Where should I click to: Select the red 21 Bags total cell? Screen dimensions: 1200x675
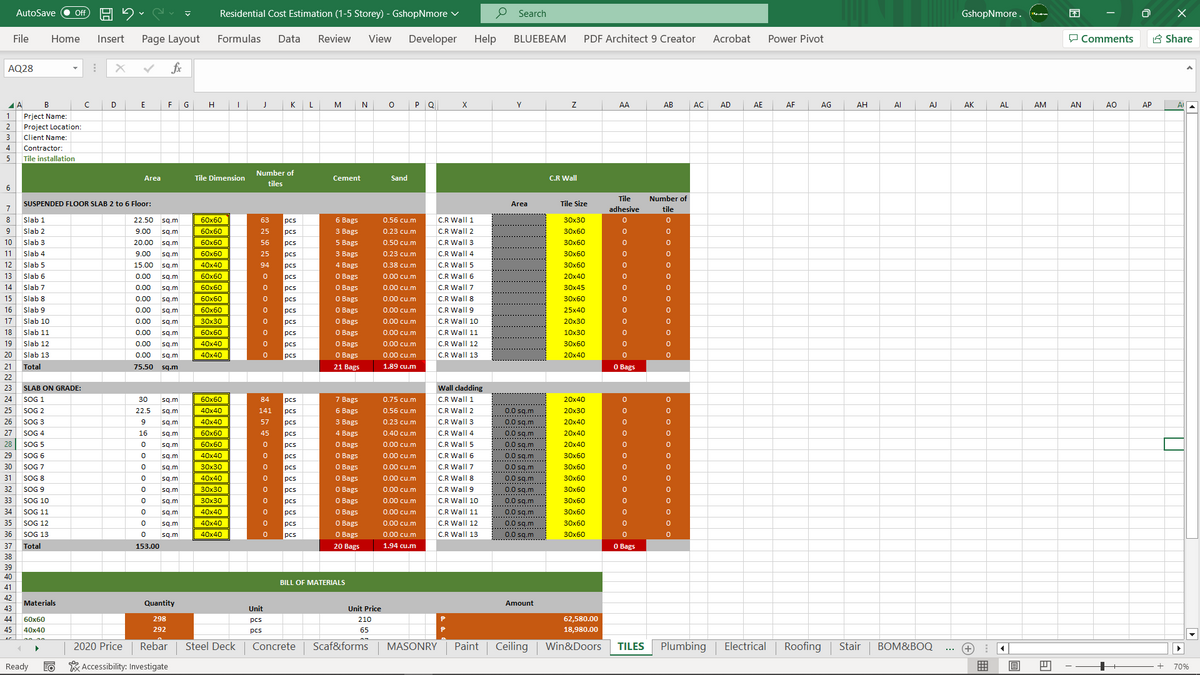point(347,367)
